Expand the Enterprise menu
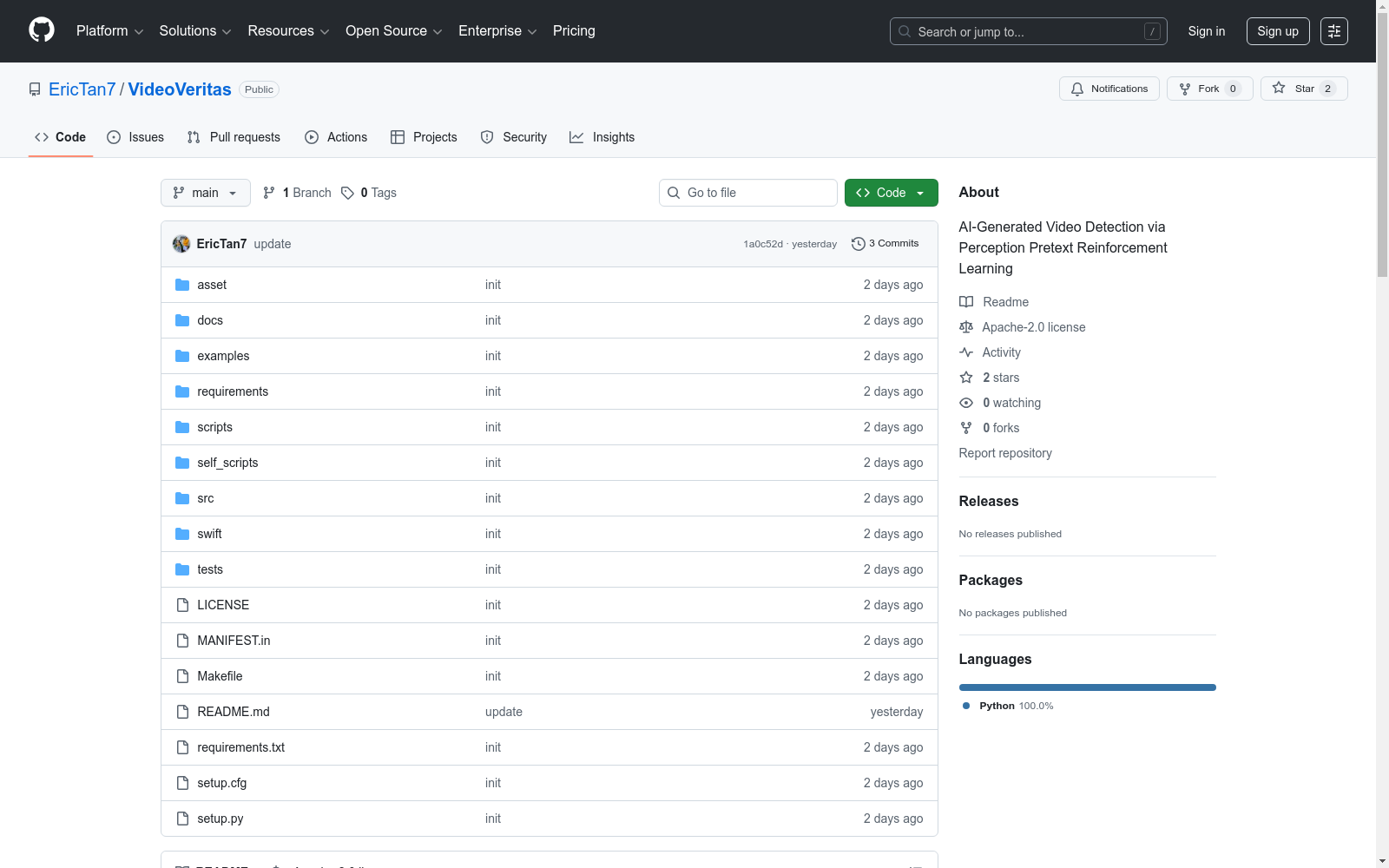Screen dimensions: 1389x868 click(497, 31)
